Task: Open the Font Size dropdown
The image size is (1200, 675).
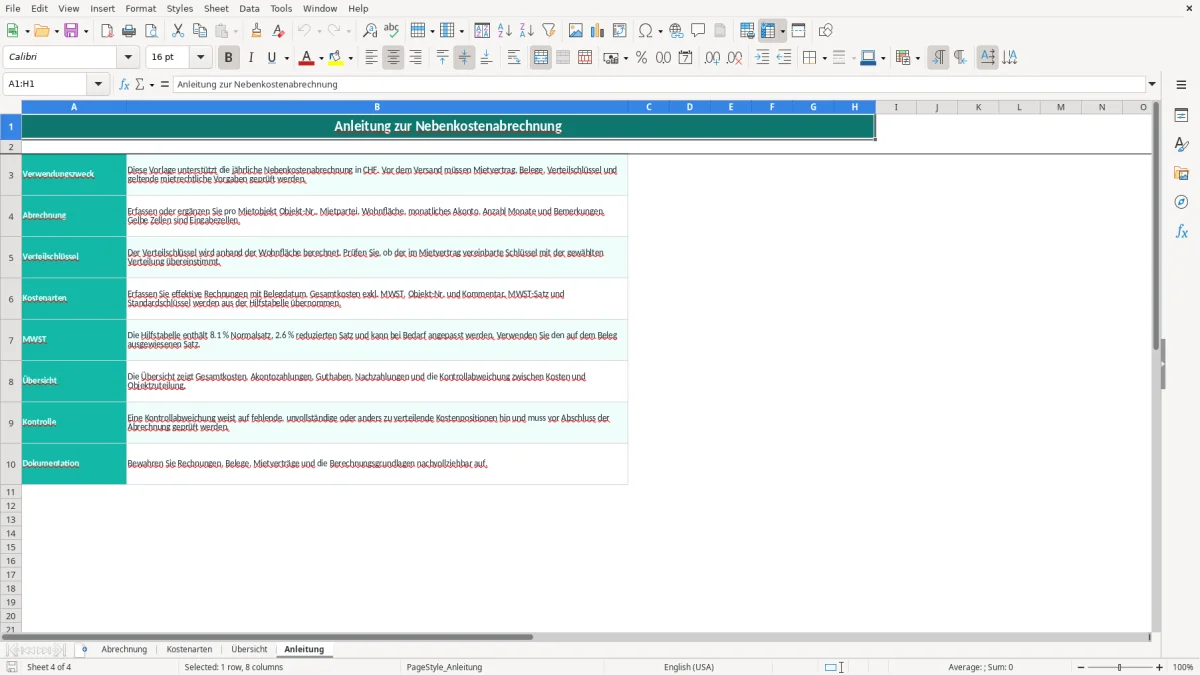Action: (200, 58)
